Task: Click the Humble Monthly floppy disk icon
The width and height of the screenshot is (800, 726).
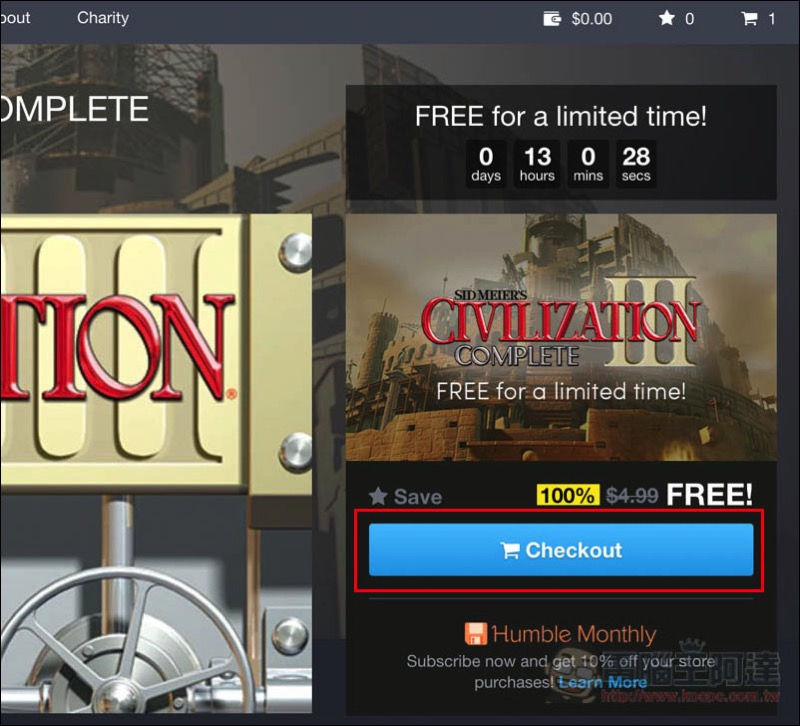Action: point(476,634)
